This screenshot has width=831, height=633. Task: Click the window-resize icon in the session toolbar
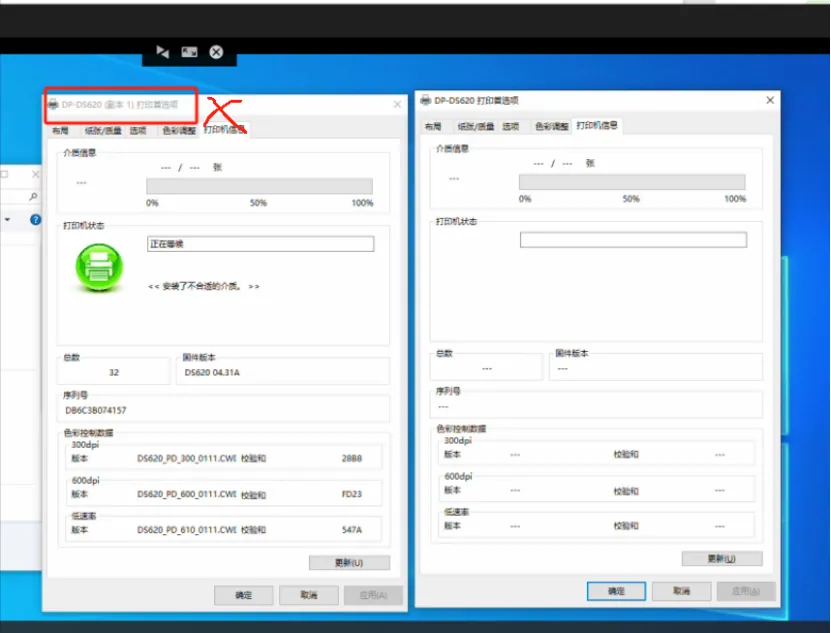coord(189,52)
